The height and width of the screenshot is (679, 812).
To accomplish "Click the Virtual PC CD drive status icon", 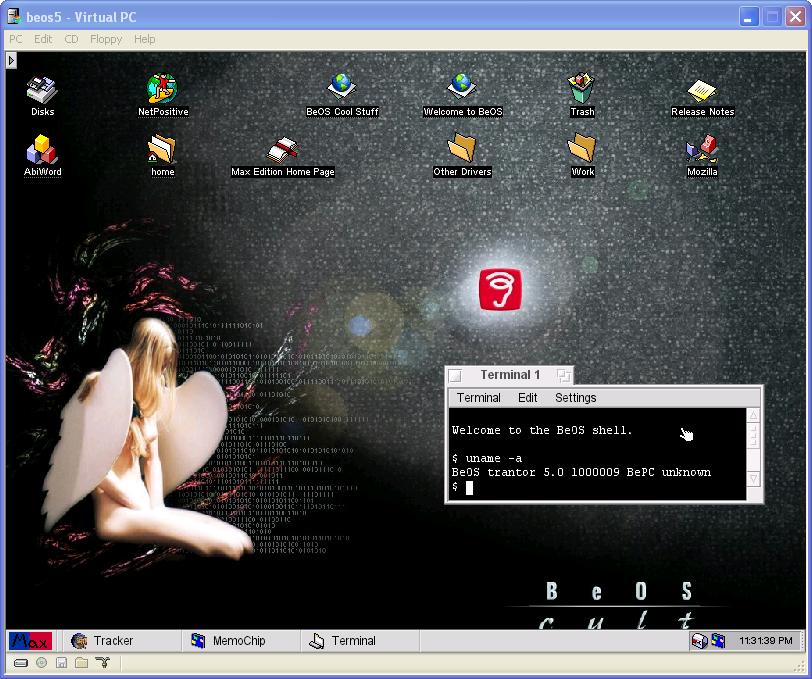I will tap(41, 662).
